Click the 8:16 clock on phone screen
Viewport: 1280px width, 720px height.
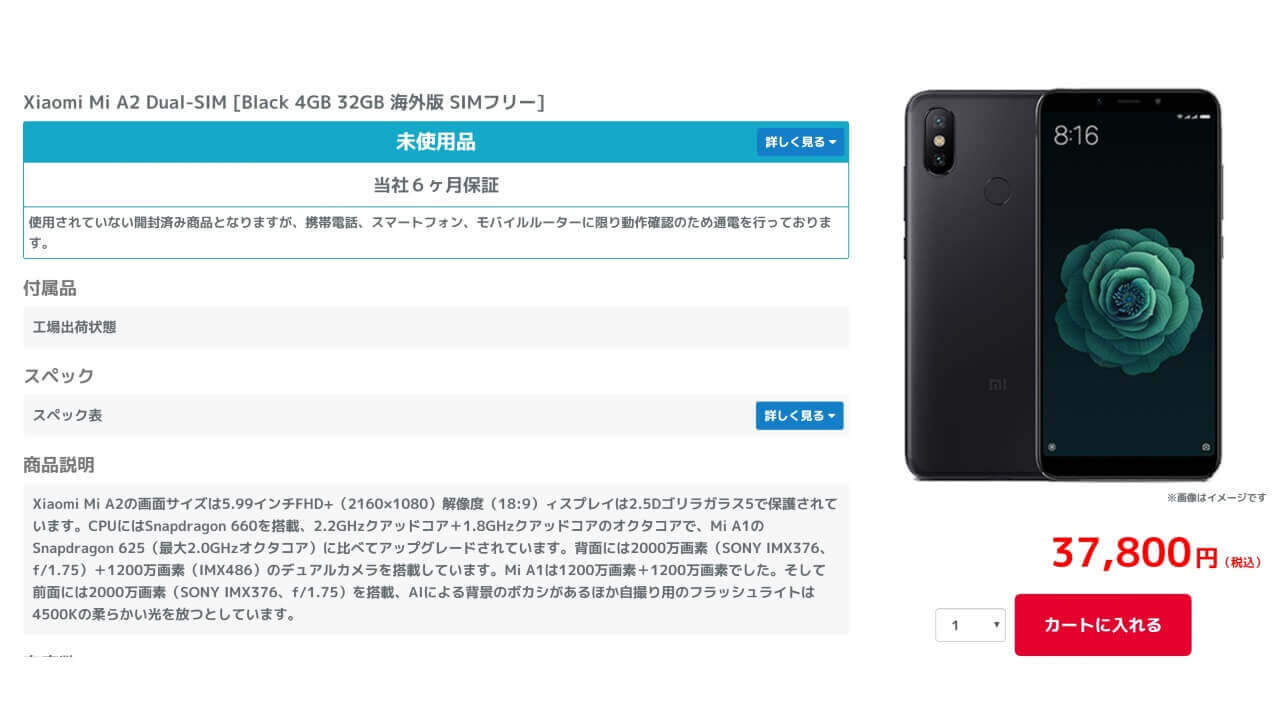coord(1076,135)
